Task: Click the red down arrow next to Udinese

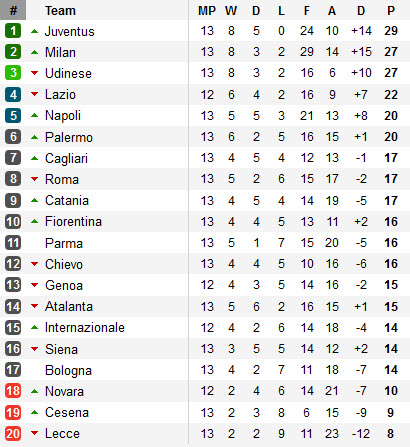Action: pos(34,73)
